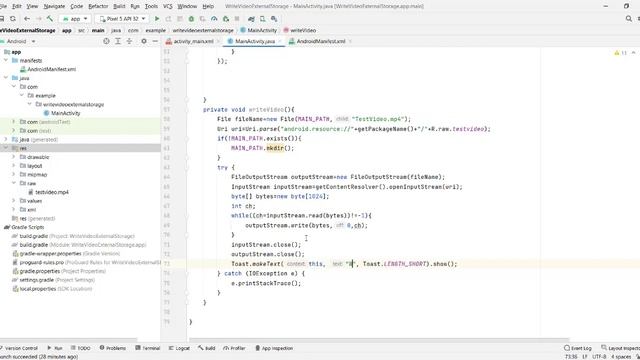This screenshot has height=360, width=640.
Task: Open the TODO tool window
Action: tap(80, 348)
